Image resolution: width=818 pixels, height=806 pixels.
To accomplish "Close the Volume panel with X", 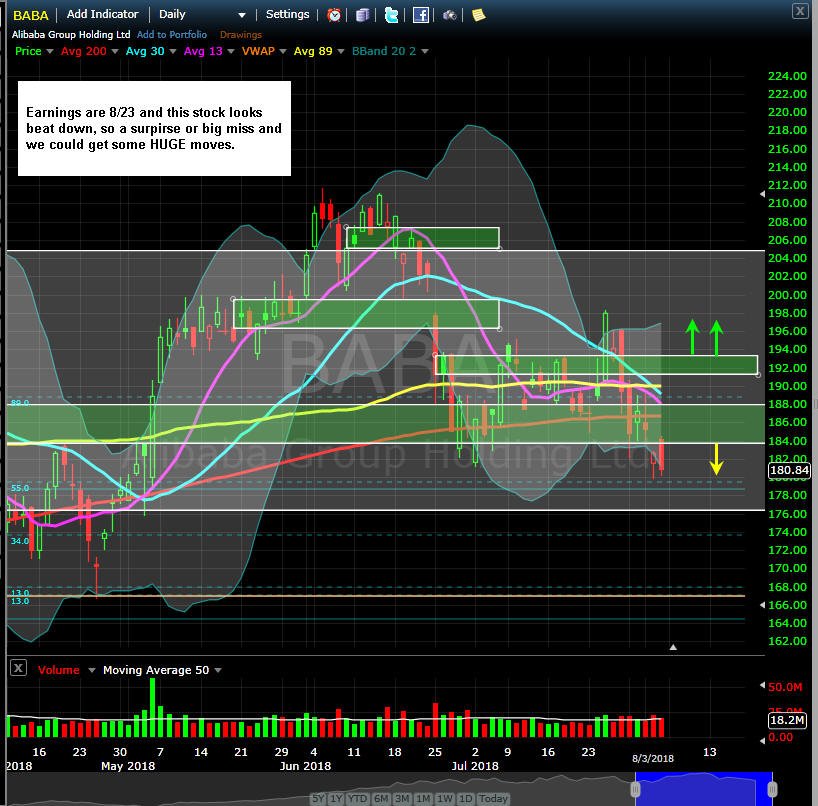I will (x=18, y=668).
